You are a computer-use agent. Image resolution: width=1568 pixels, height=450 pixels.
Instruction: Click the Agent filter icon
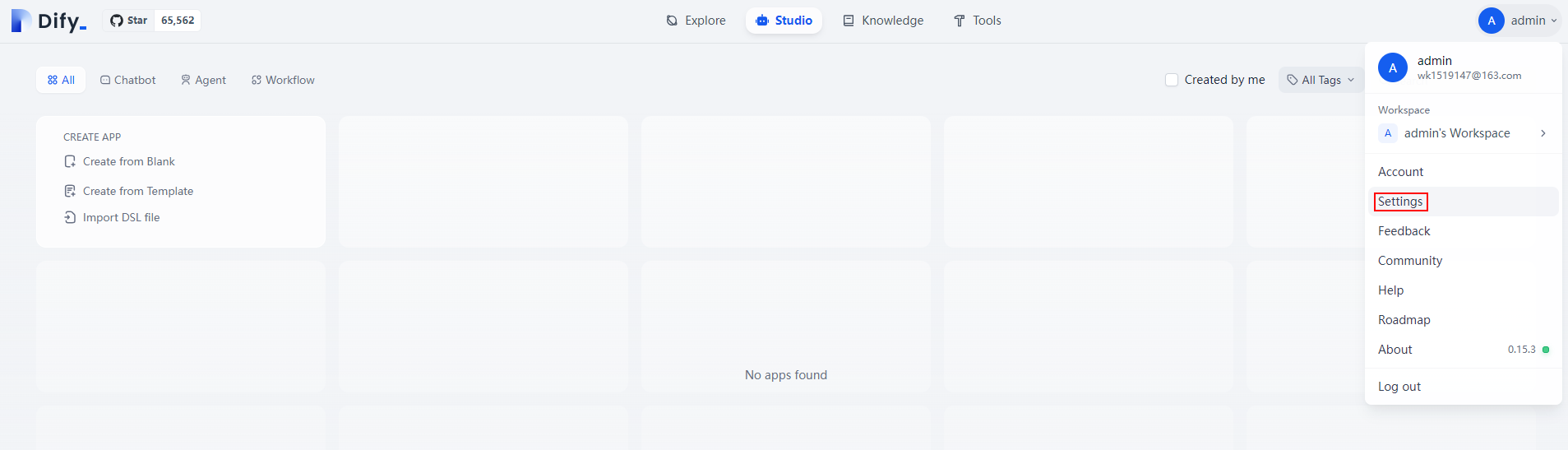point(186,80)
